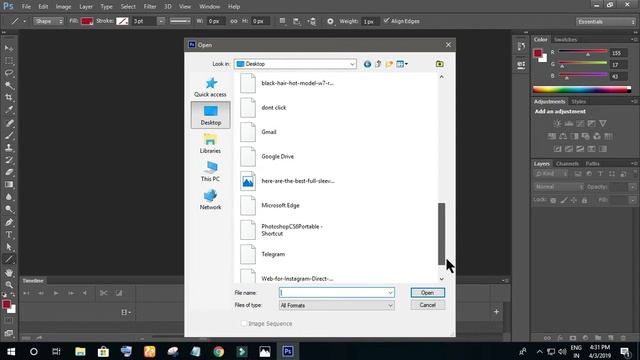640x360 pixels.
Task: Toggle the Align Edges checkbox
Action: [386, 20]
